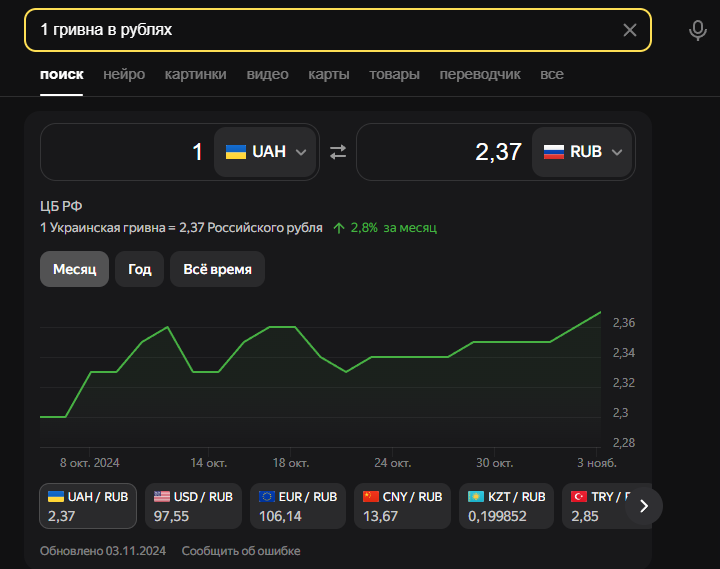Click the microphone voice search icon

[698, 30]
